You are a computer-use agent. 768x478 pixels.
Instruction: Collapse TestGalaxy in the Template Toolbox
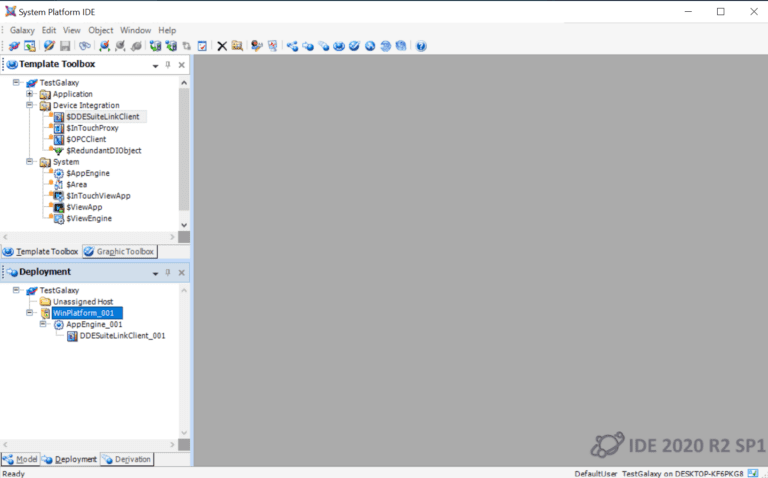coord(16,82)
